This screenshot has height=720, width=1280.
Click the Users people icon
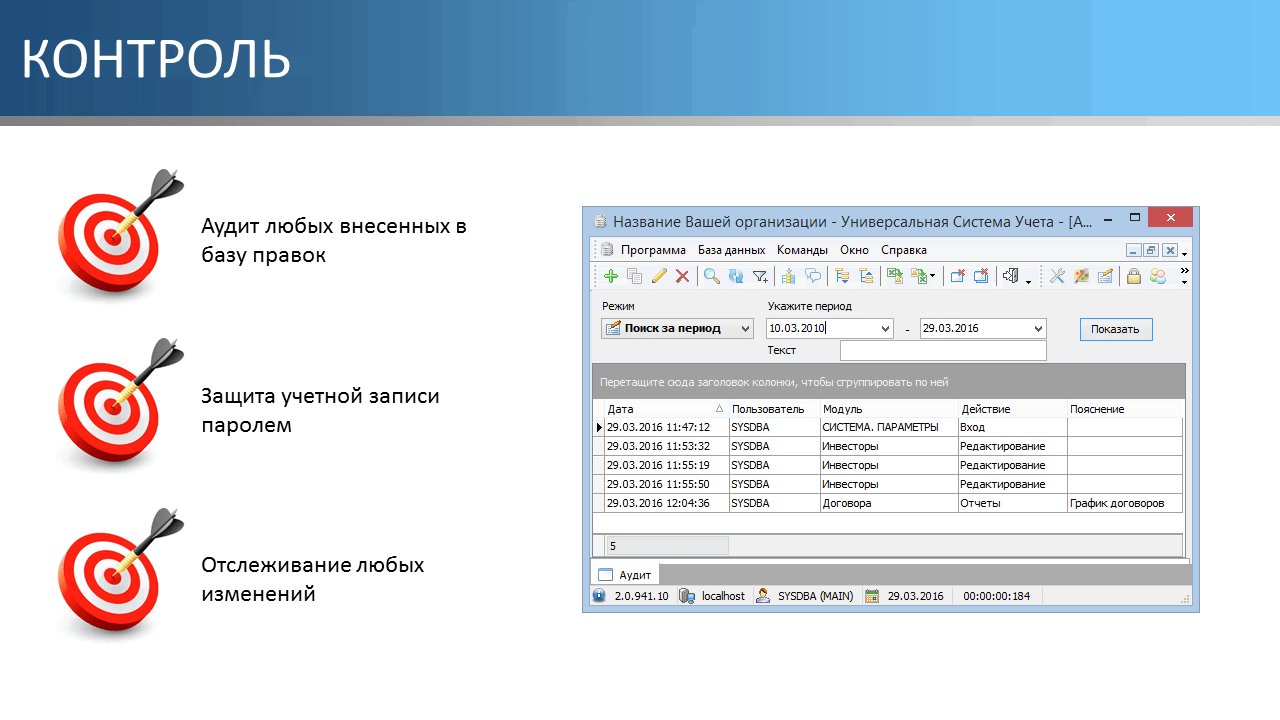(x=1158, y=276)
